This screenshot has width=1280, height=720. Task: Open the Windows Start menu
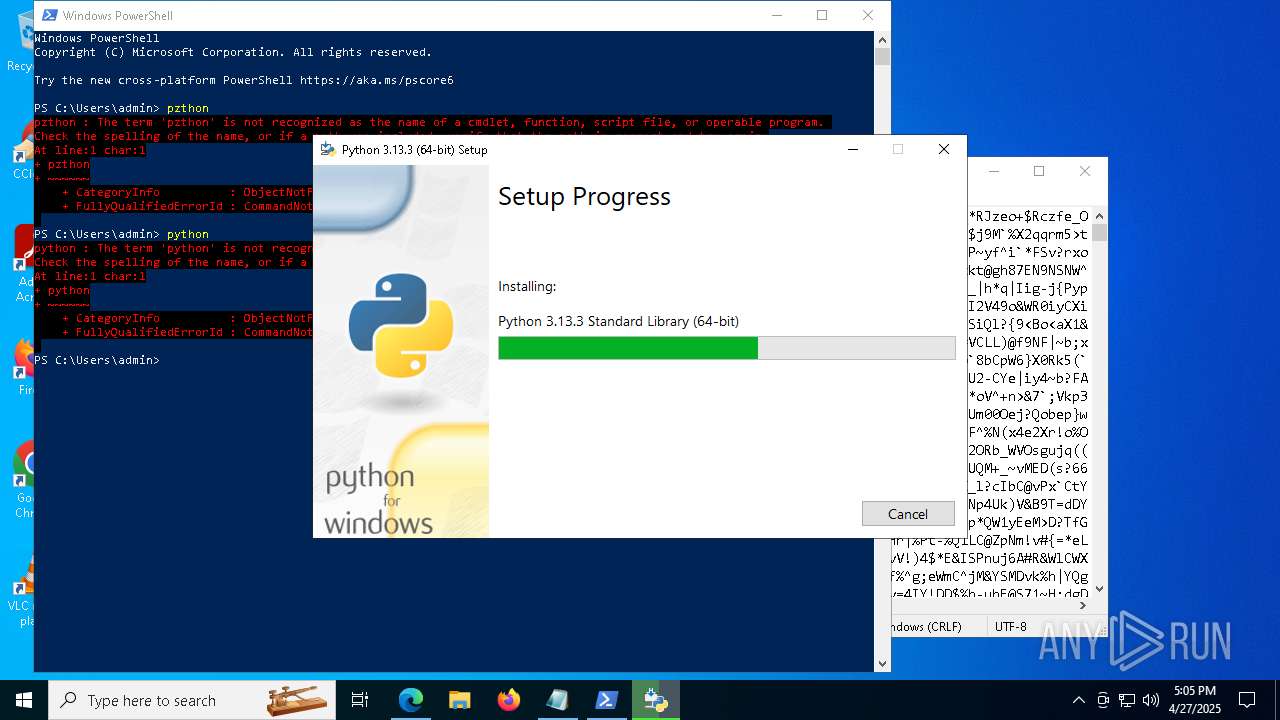(x=24, y=700)
